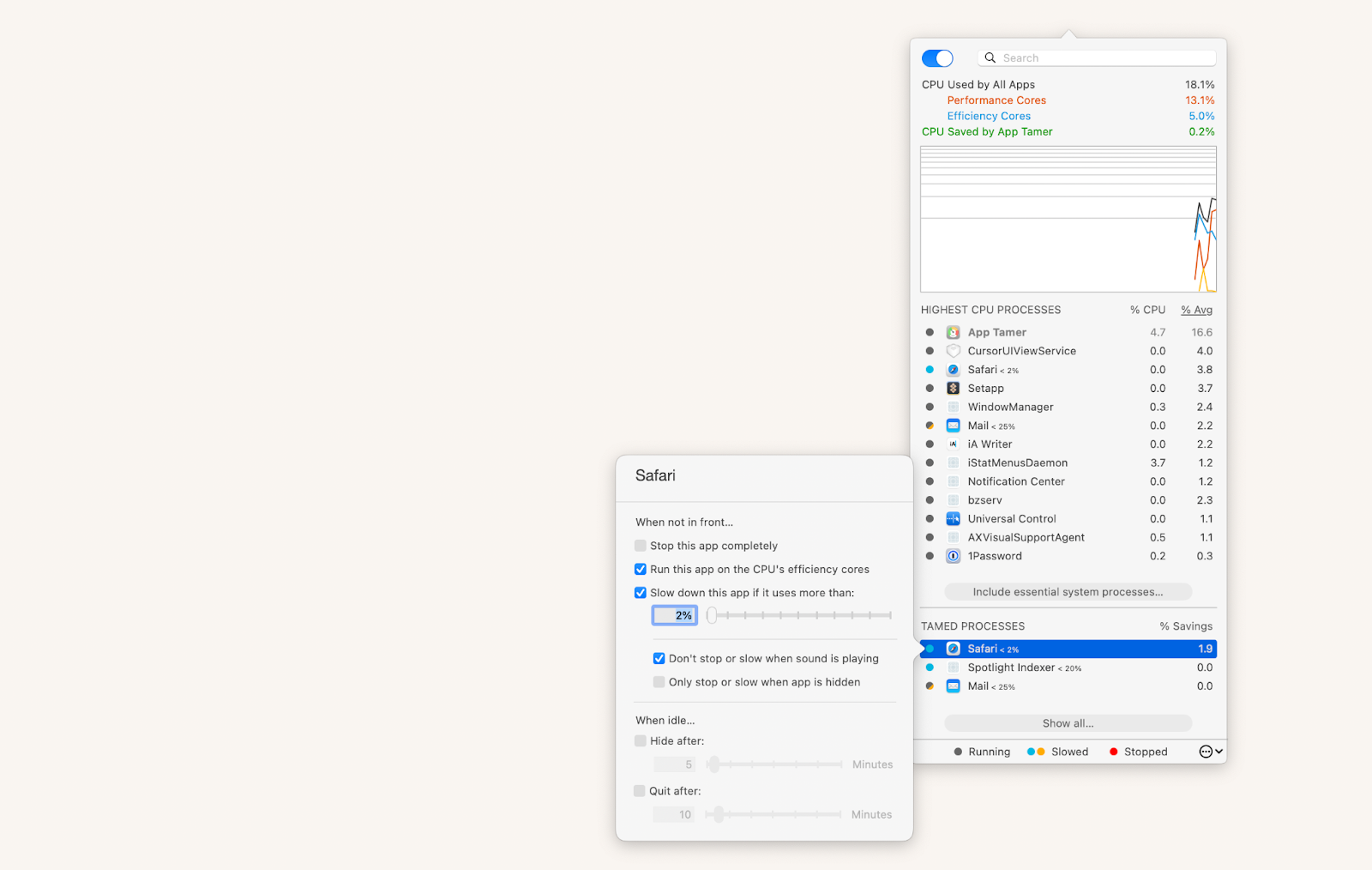The image size is (1372, 870).
Task: Click the iA Writer app icon
Action: pyautogui.click(x=954, y=444)
